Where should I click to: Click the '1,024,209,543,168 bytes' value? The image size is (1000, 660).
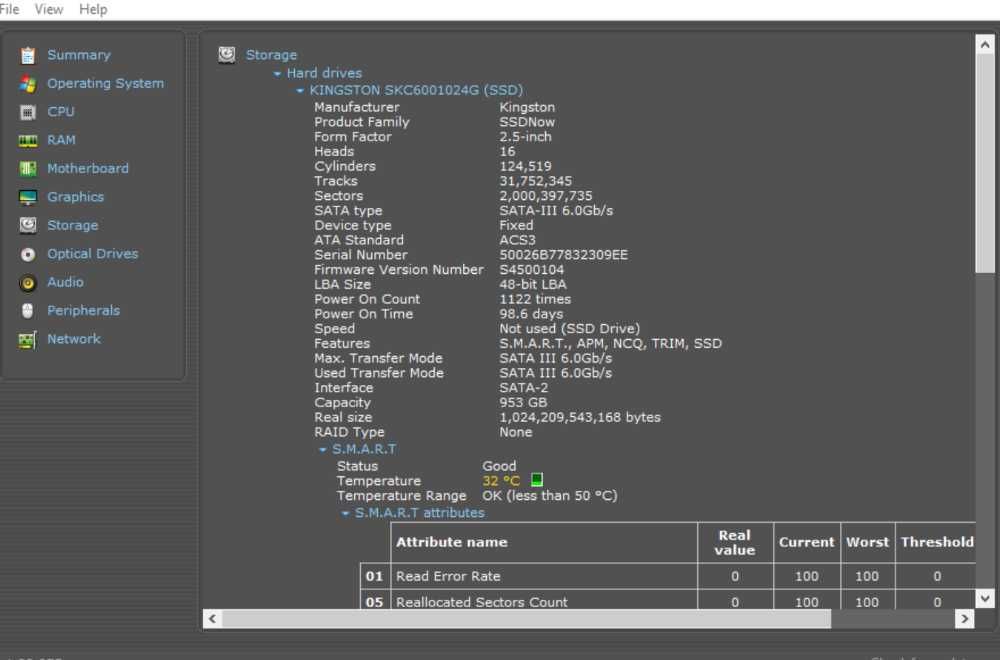(x=580, y=418)
